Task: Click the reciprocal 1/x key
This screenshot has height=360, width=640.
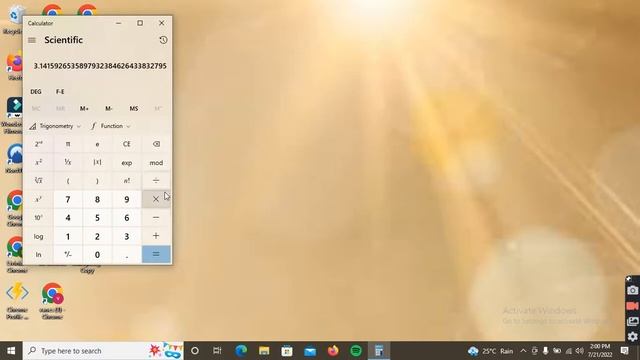Action: click(68, 162)
